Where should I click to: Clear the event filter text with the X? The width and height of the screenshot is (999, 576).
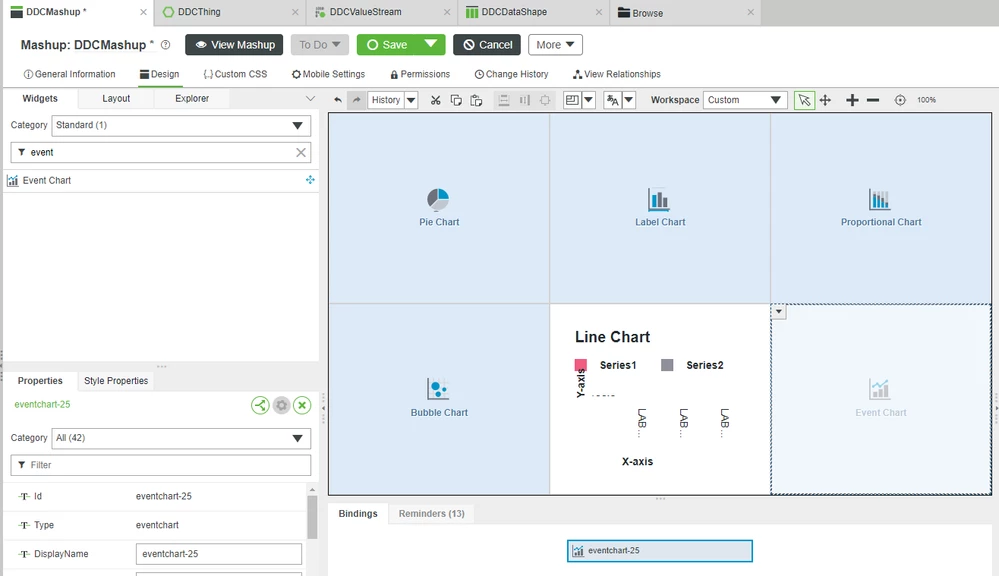click(x=301, y=152)
